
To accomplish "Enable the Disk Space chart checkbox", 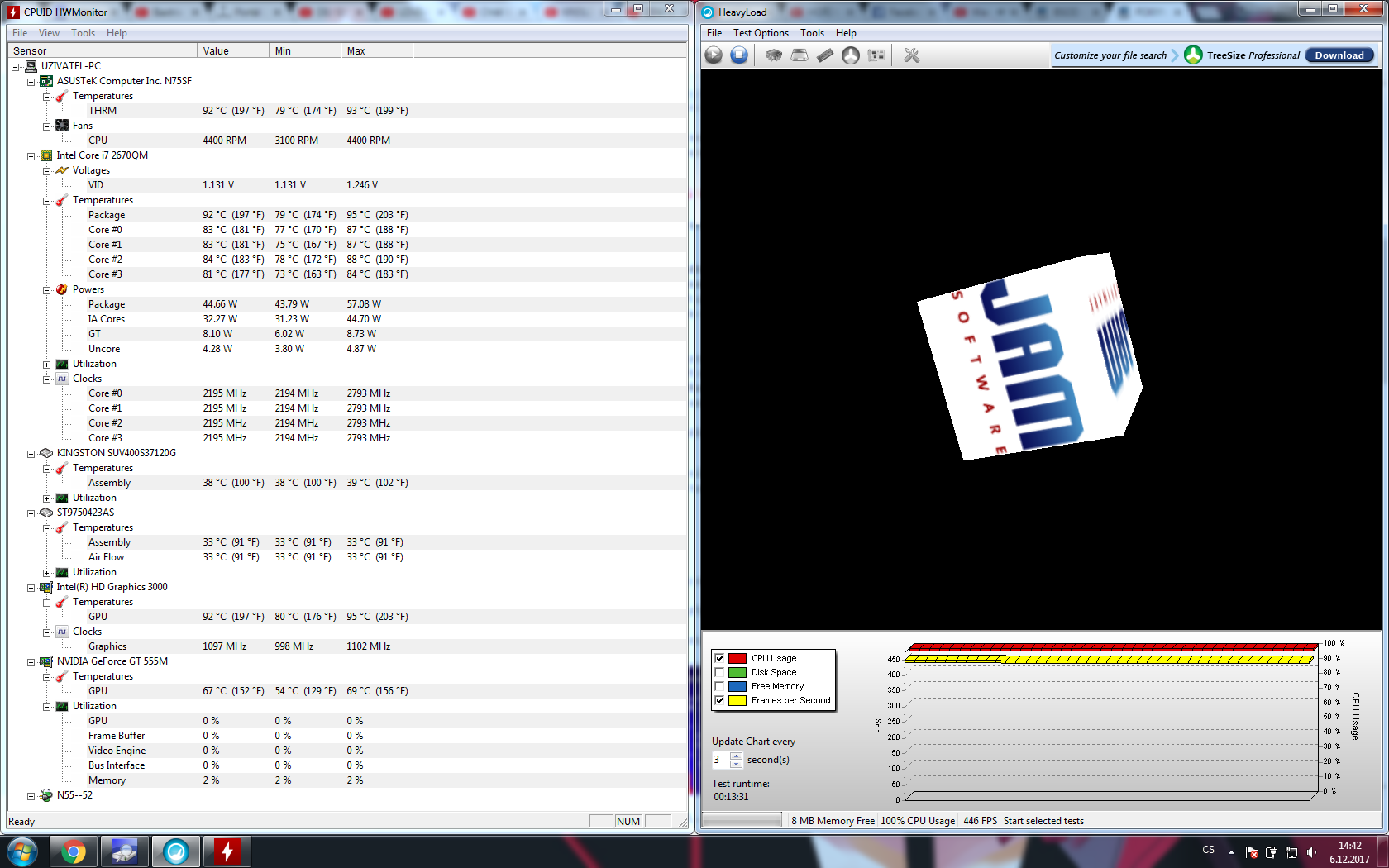I will coord(719,673).
